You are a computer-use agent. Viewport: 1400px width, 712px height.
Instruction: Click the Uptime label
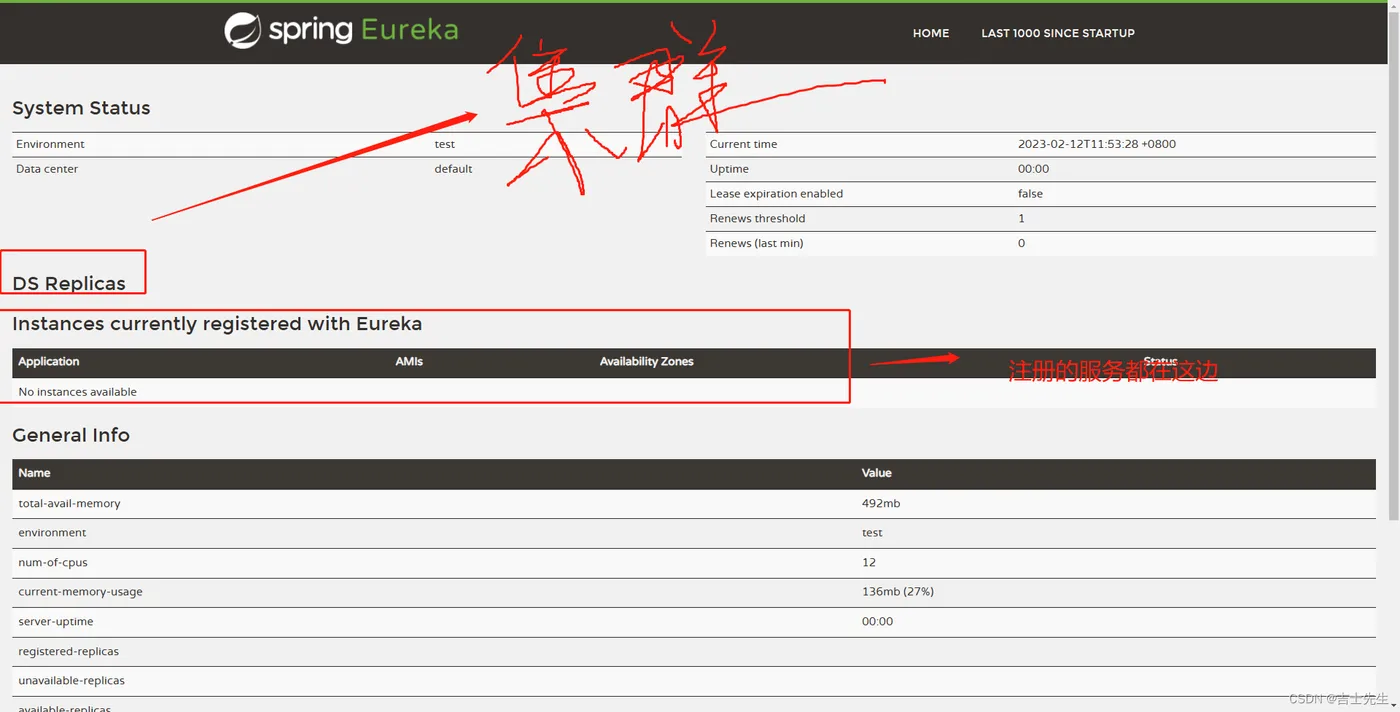729,169
